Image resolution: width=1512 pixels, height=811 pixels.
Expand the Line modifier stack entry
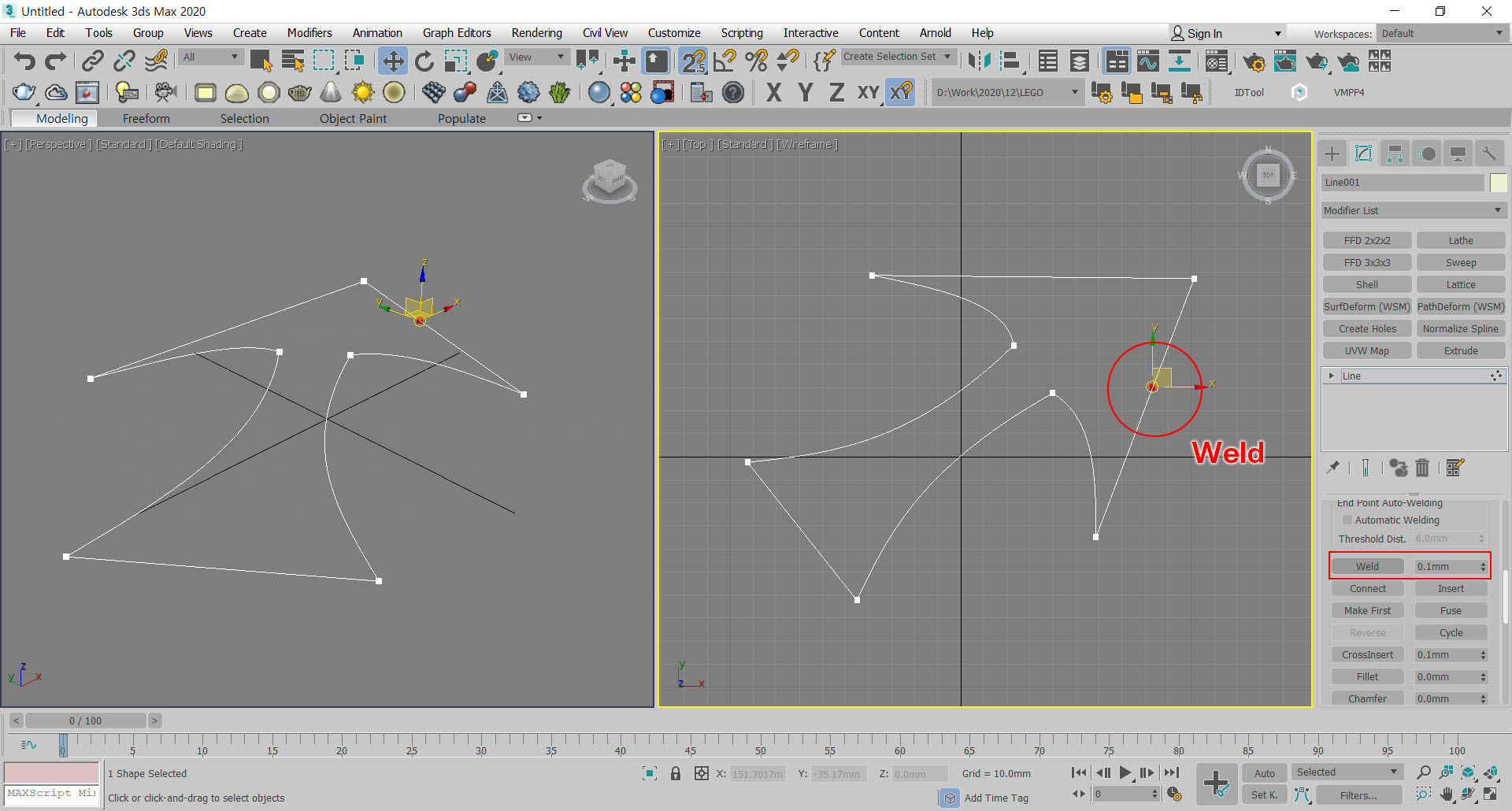(1332, 376)
